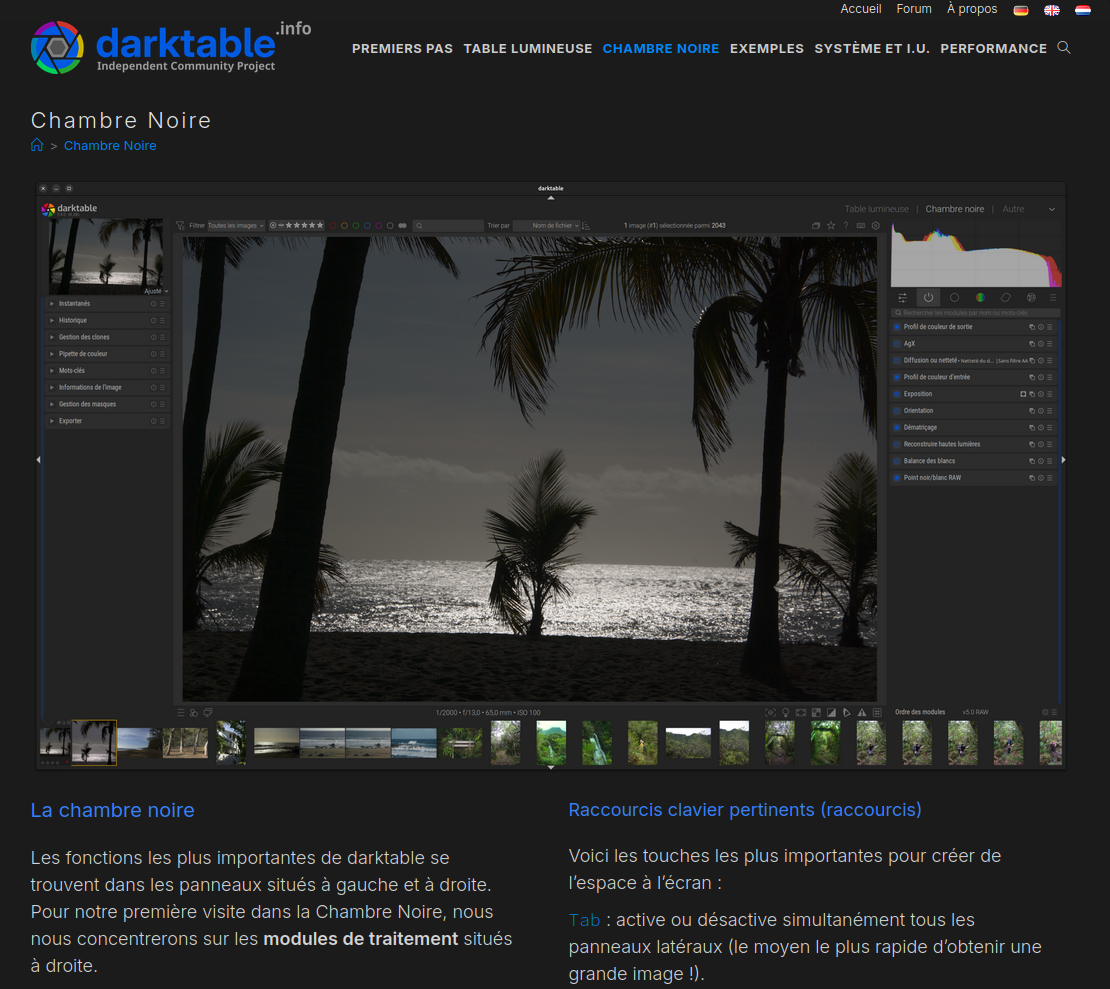Click the filter funnel icon

181,226
